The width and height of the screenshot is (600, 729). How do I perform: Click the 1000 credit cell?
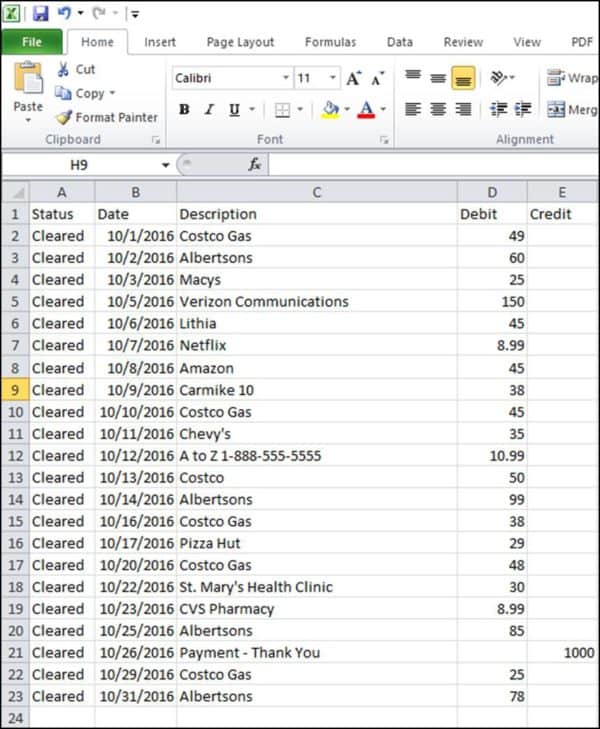[562, 653]
